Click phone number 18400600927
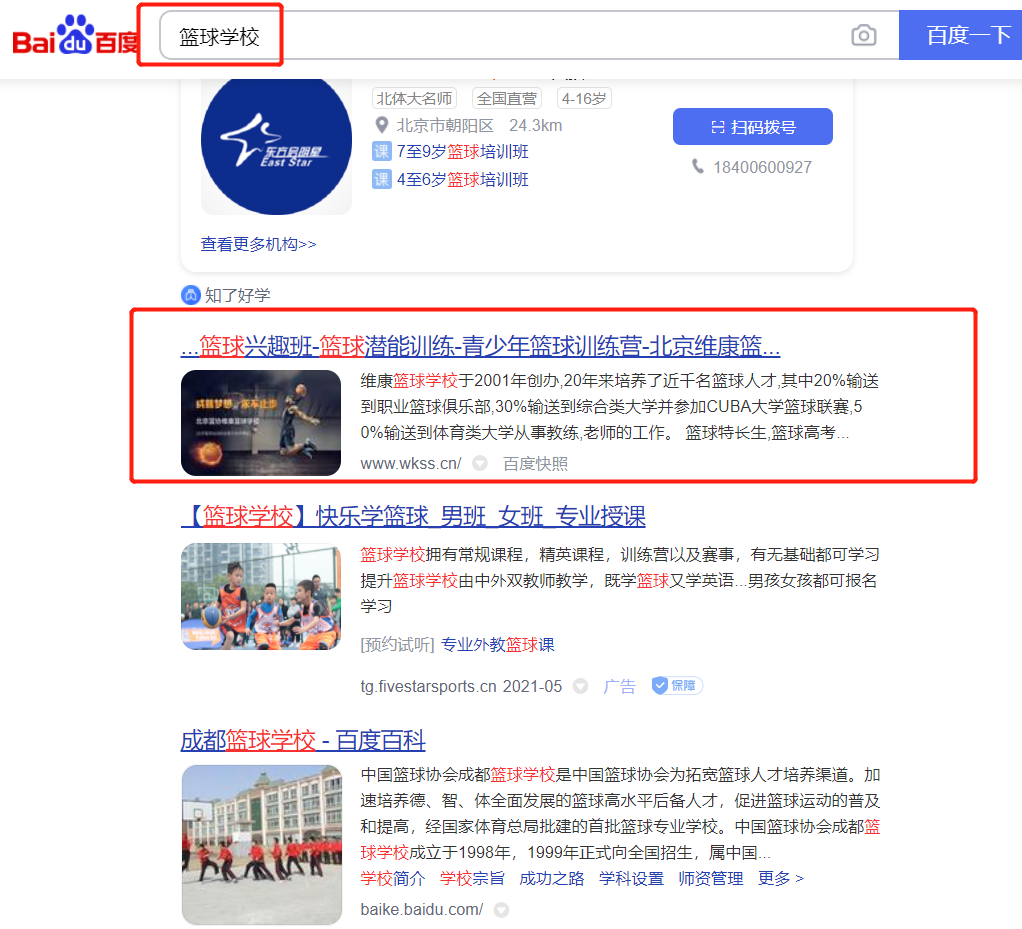 [763, 168]
